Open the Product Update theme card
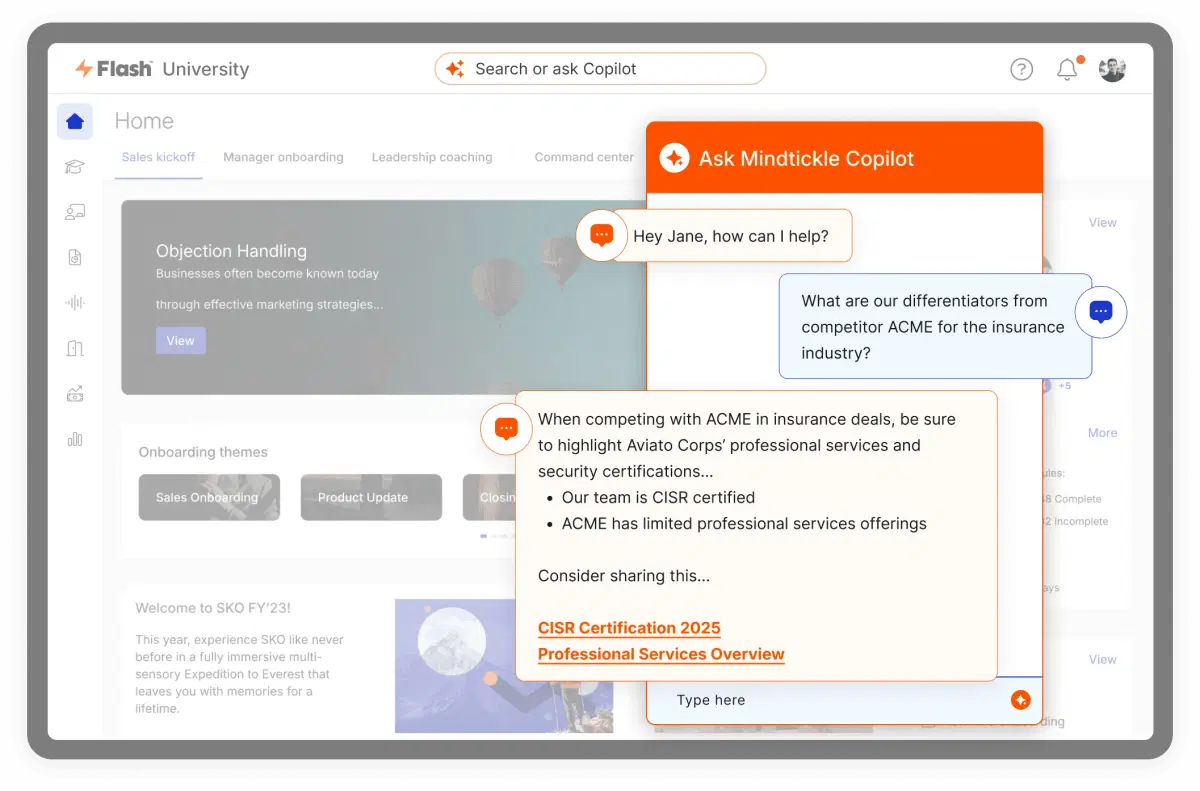Viewport: 1200px width, 791px height. (371, 497)
